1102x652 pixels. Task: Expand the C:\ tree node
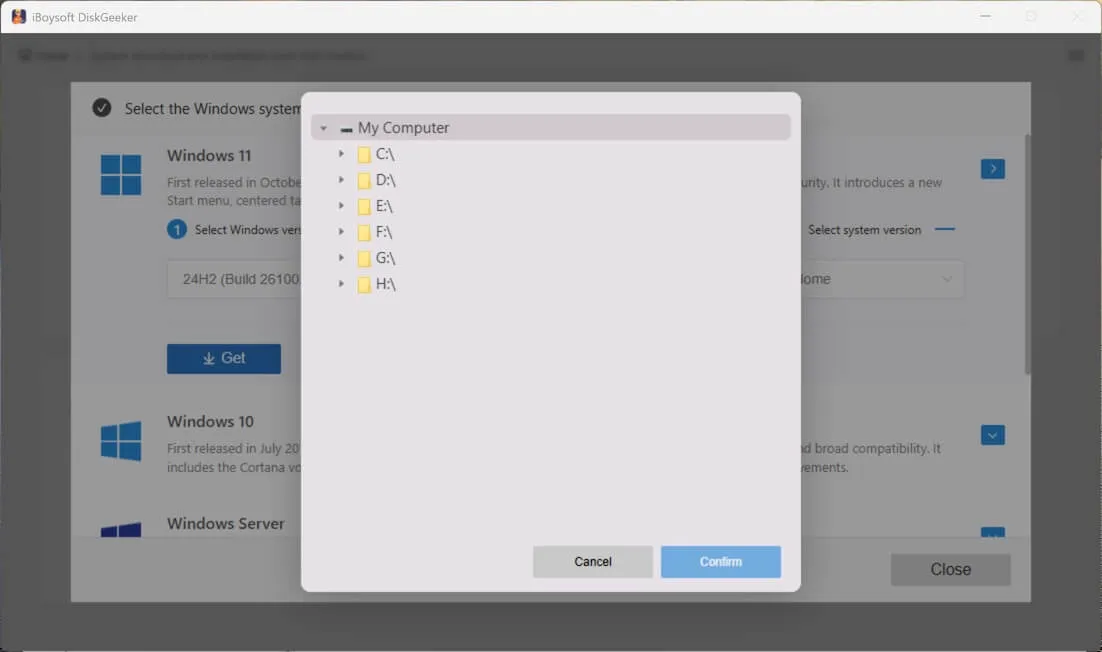coord(341,154)
